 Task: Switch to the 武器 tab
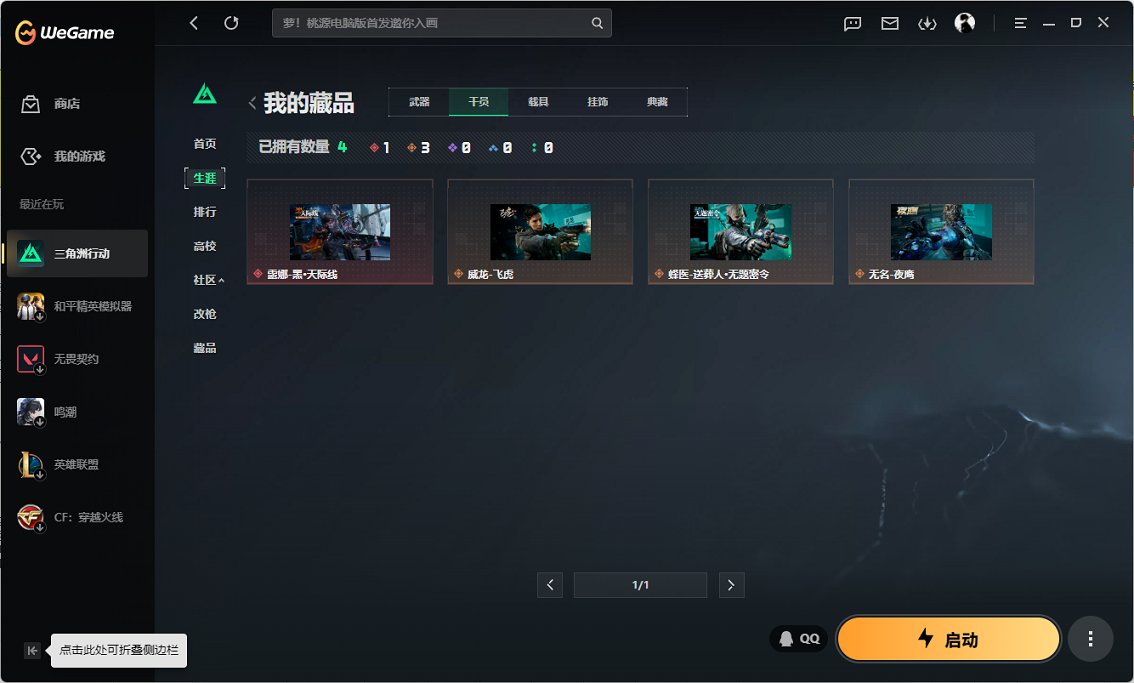[419, 101]
